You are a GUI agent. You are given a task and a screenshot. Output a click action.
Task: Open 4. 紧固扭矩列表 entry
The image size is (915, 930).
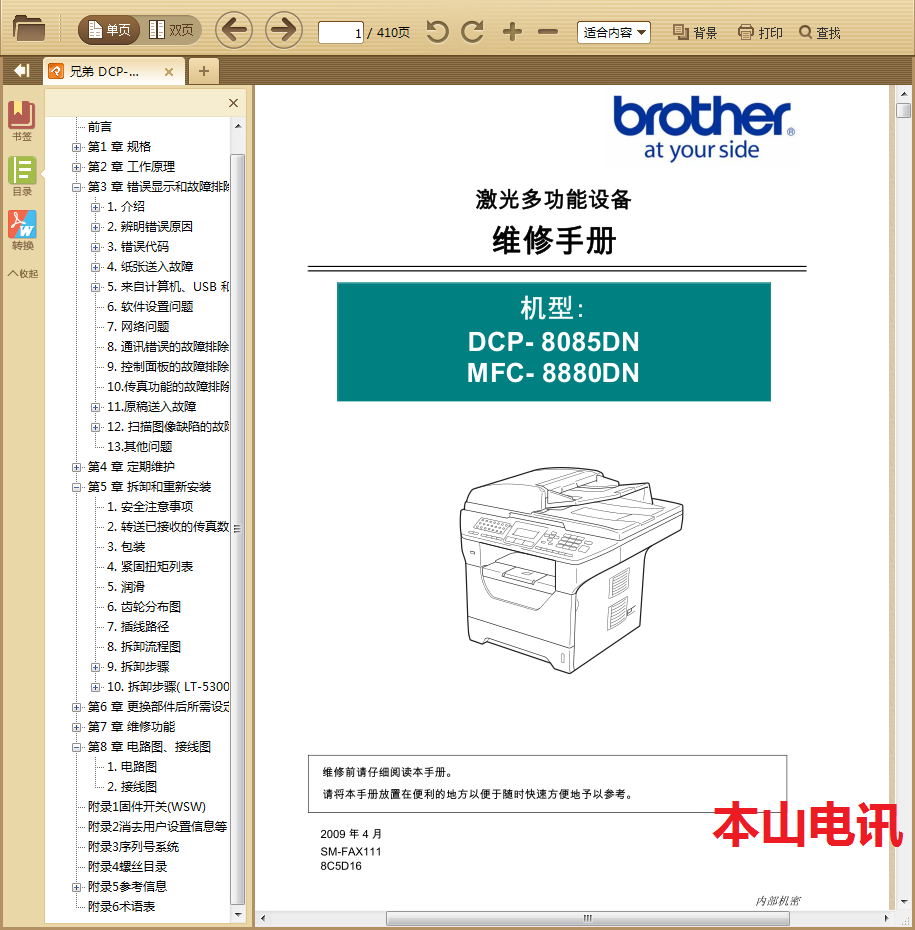pos(150,566)
